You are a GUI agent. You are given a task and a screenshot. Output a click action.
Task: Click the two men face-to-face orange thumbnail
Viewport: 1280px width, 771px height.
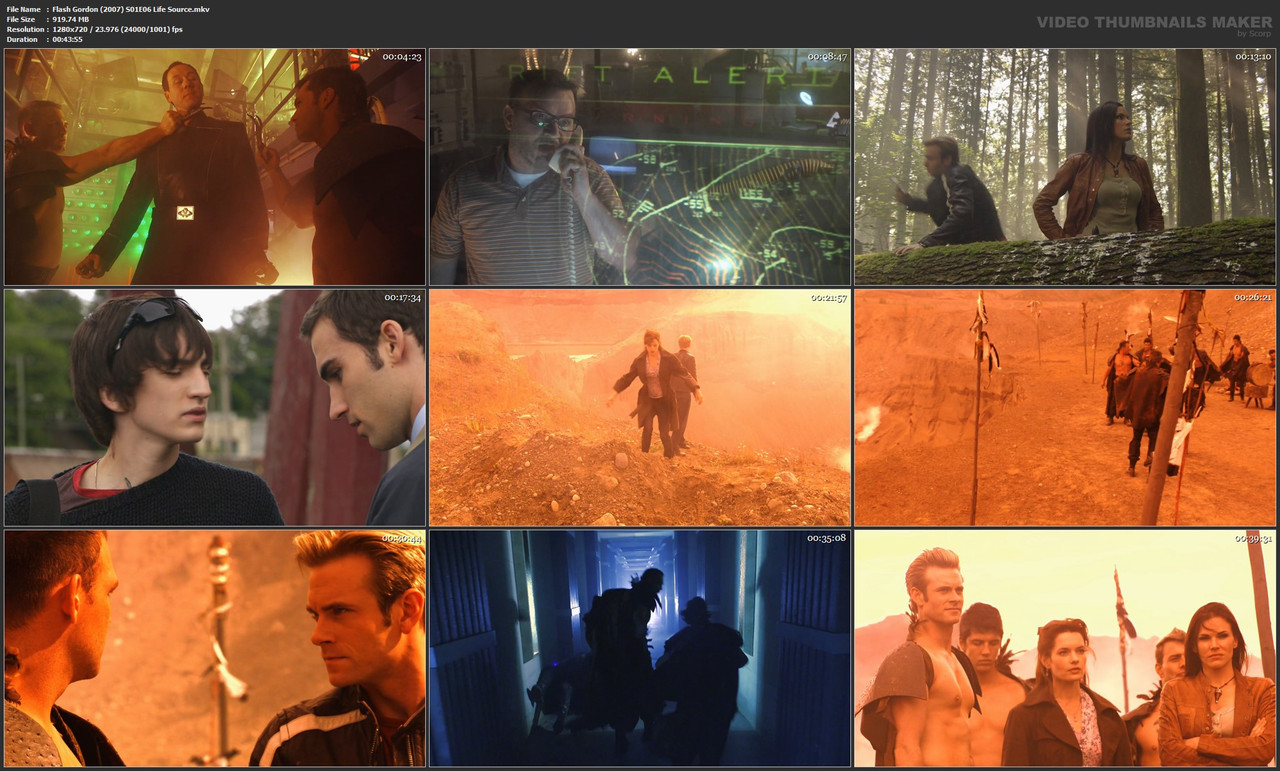[215, 649]
